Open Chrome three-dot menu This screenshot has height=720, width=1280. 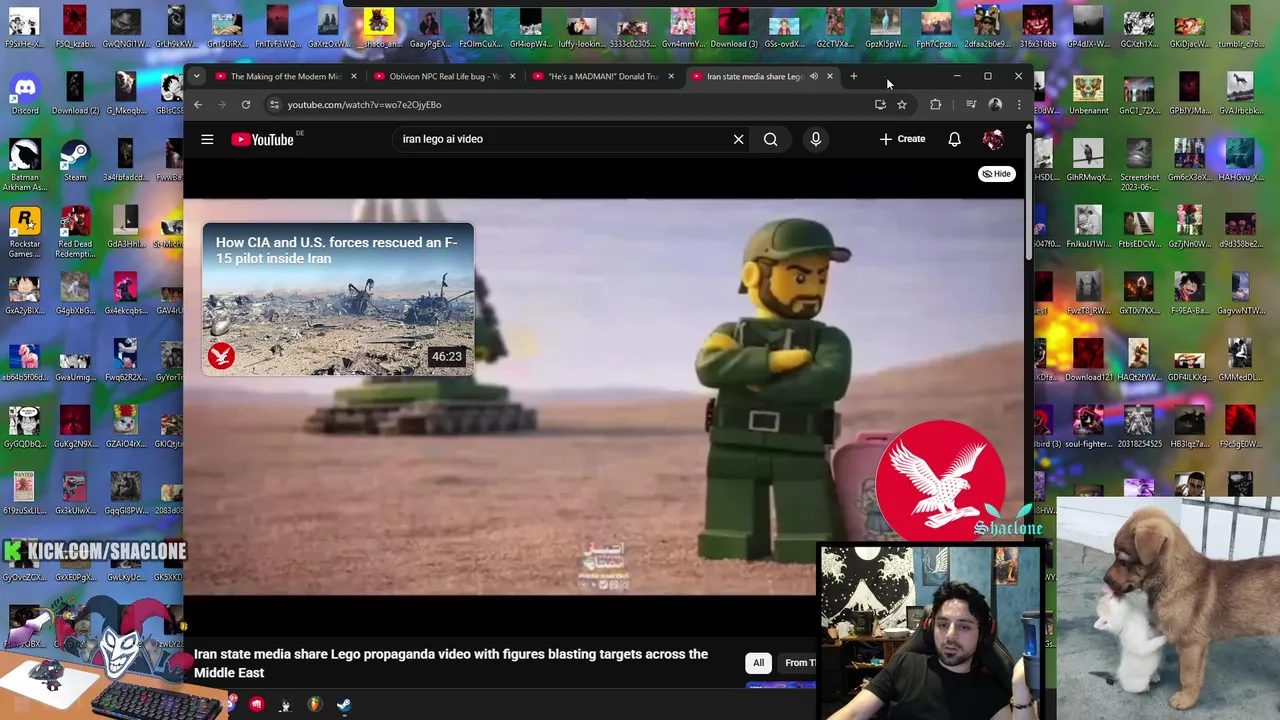pyautogui.click(x=1019, y=104)
